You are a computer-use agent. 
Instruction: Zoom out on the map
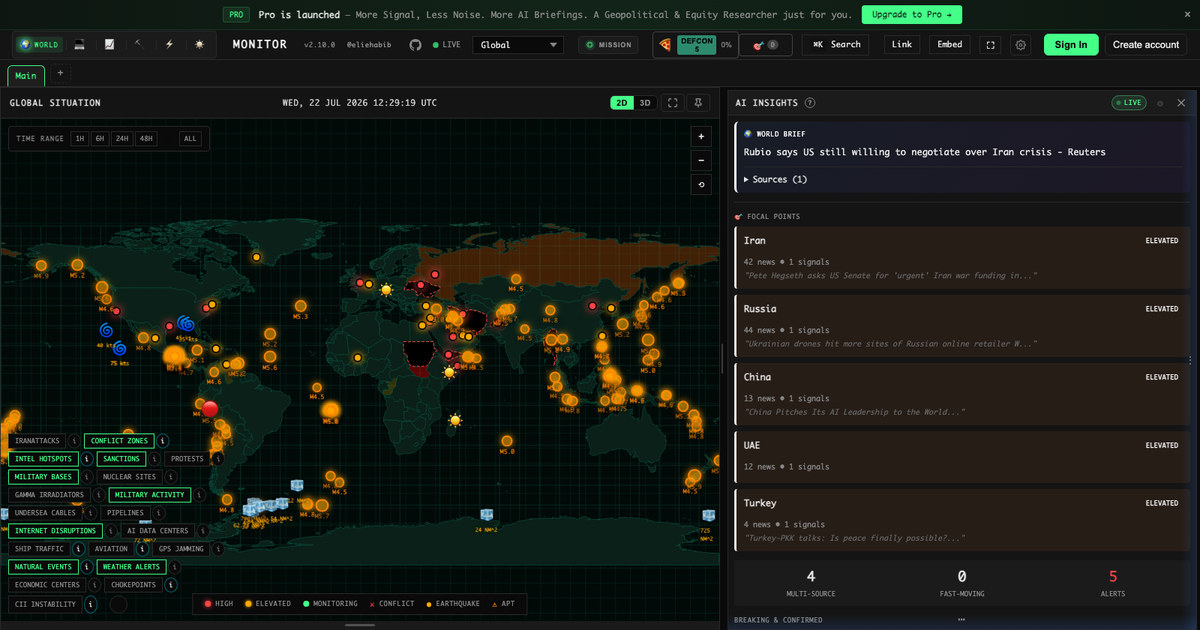[701, 160]
